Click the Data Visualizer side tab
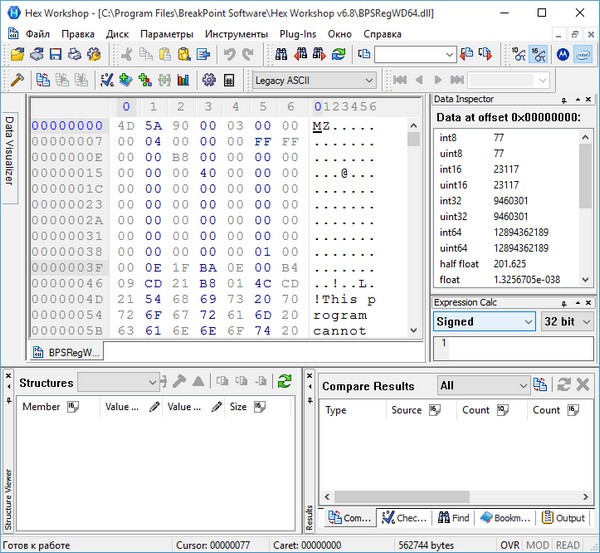This screenshot has width=600, height=553. click(9, 150)
